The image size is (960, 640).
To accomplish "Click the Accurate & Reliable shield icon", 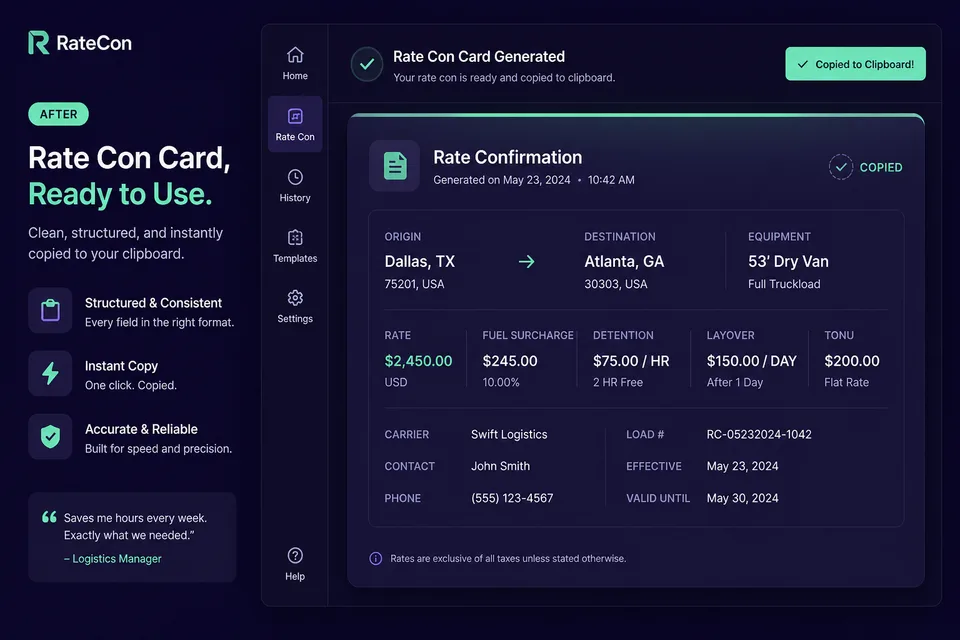I will [50, 437].
